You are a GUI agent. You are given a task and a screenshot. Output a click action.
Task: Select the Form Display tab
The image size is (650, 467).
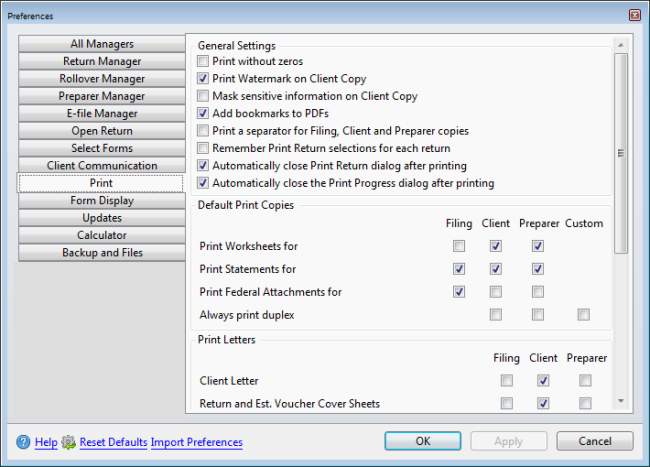point(101,201)
